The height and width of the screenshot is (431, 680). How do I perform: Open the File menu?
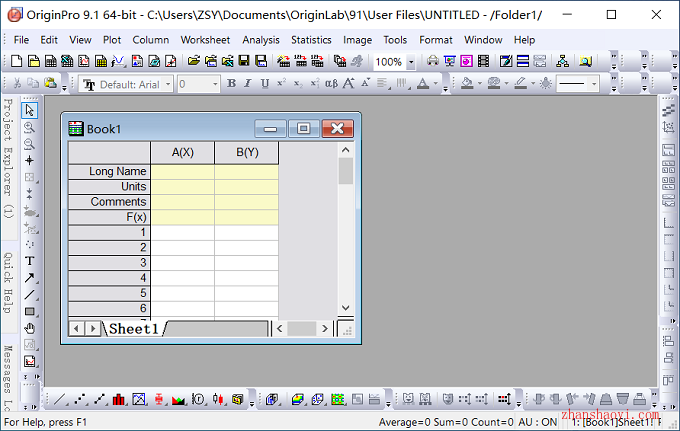pos(21,40)
